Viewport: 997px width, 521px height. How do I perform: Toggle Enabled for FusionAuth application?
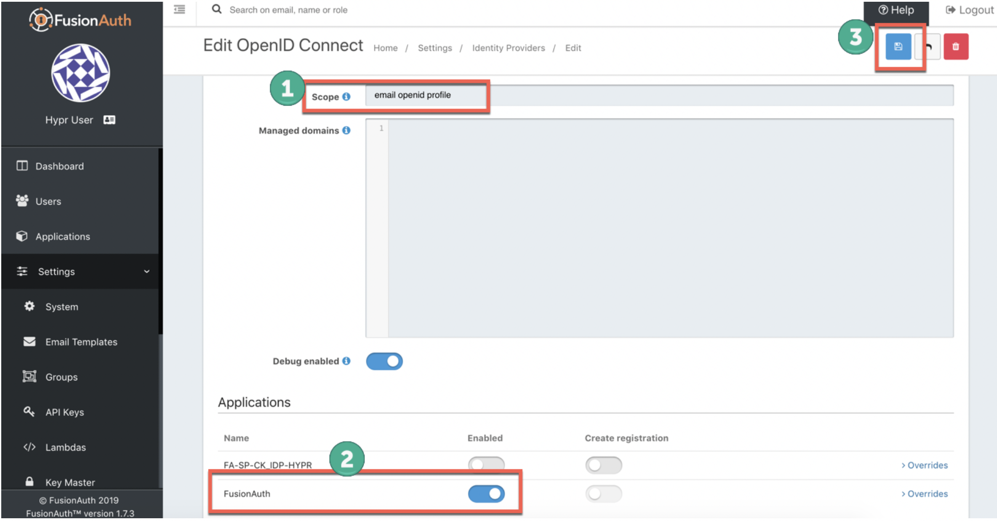pos(486,494)
